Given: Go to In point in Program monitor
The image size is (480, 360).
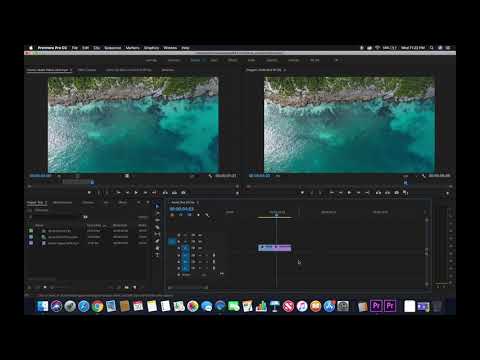Looking at the screenshot, I should pyautogui.click(x=332, y=193).
